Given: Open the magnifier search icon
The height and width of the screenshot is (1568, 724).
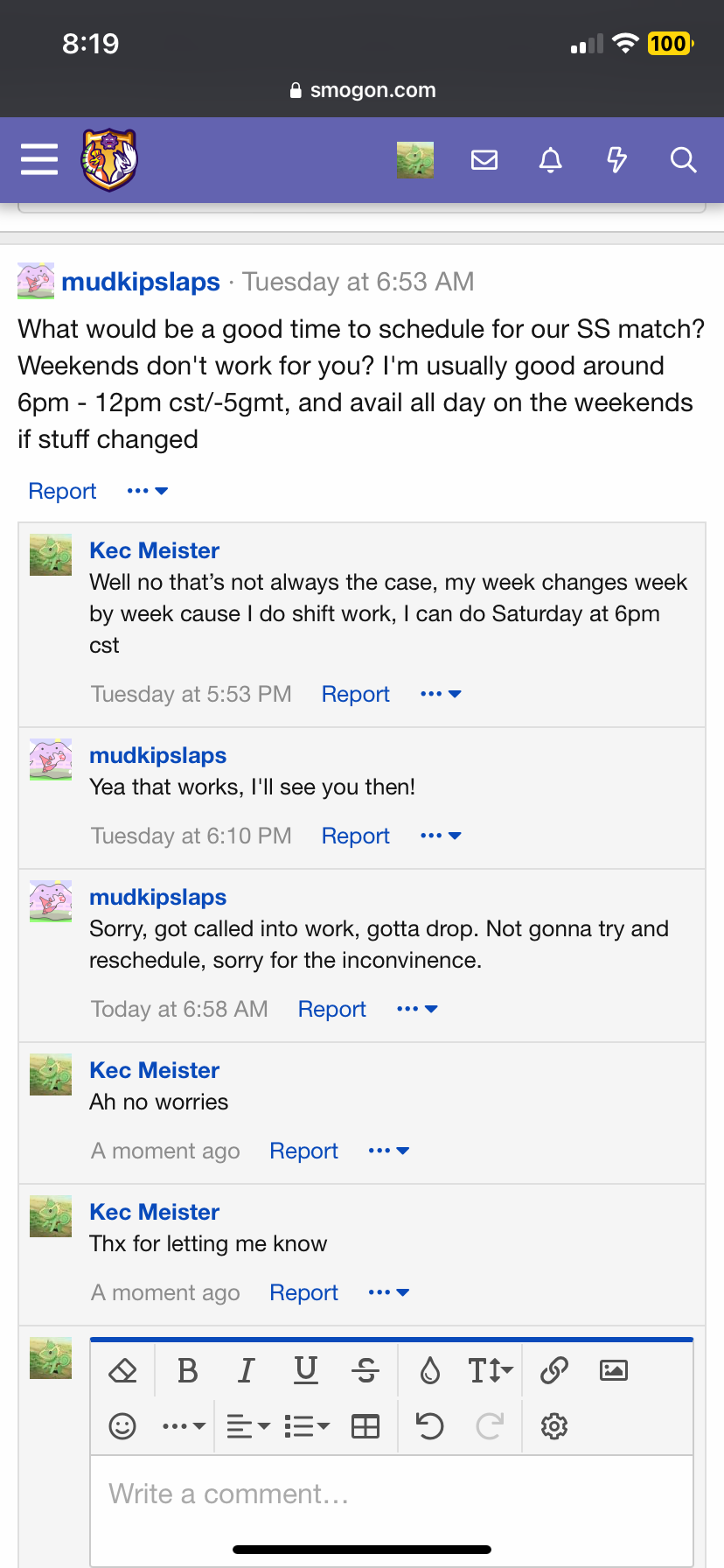Looking at the screenshot, I should [683, 159].
